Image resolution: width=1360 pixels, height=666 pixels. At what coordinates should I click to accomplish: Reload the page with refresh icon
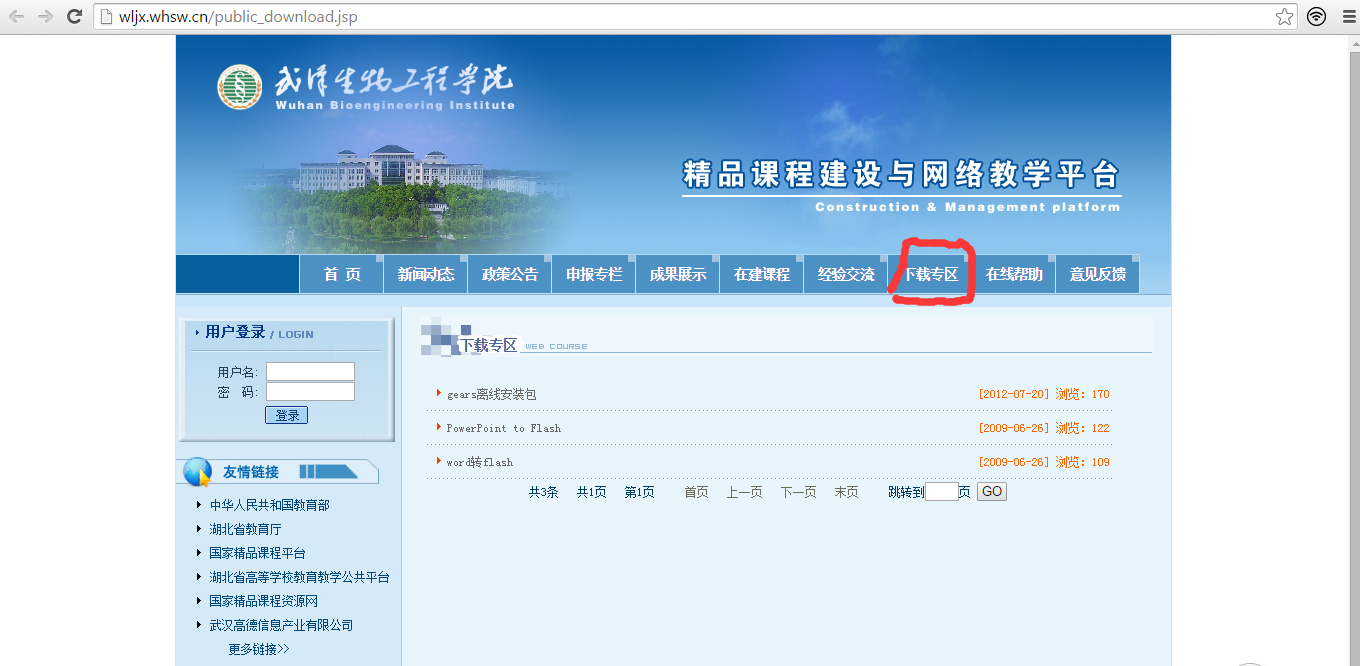(74, 16)
